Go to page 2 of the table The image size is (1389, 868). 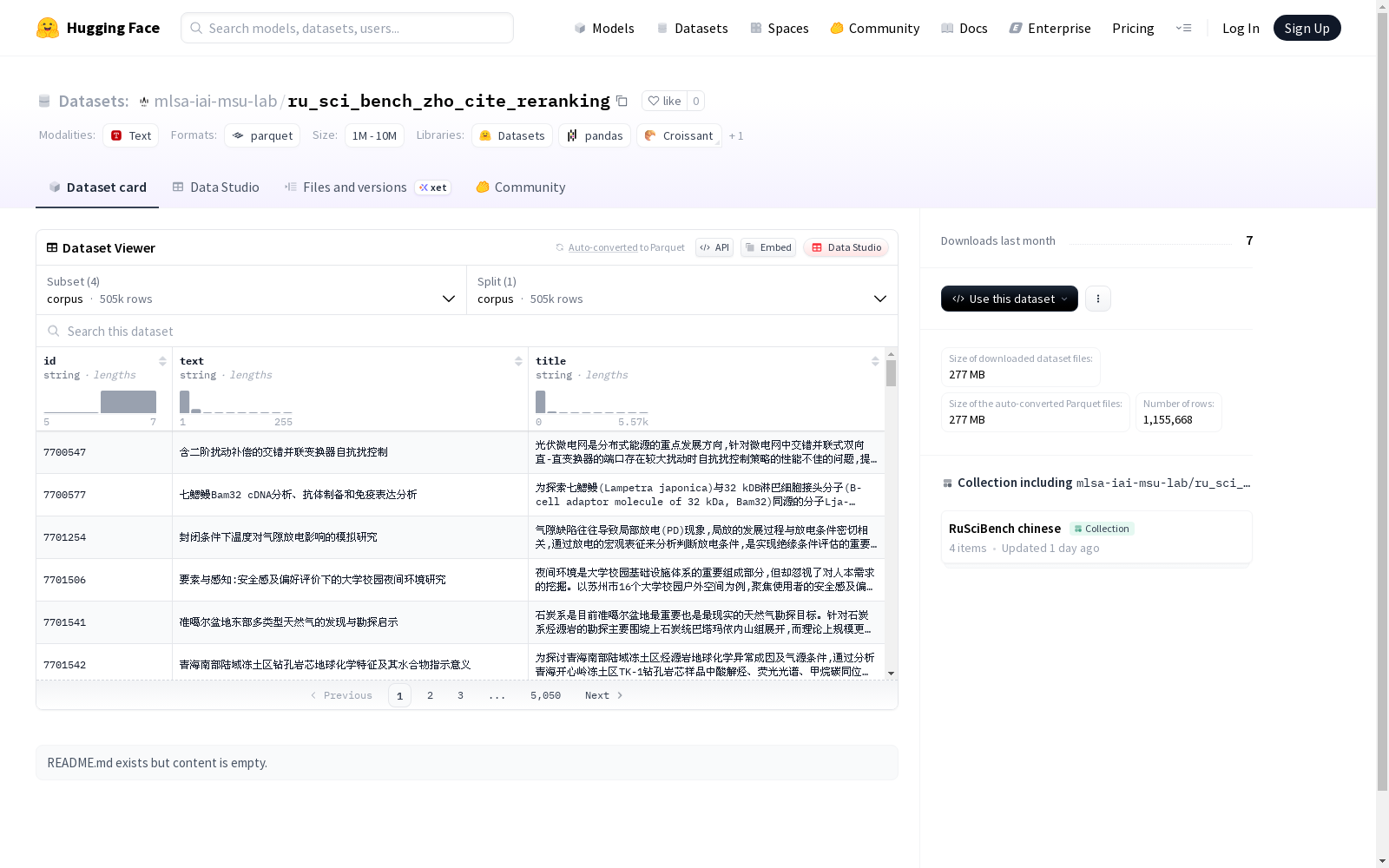pyautogui.click(x=430, y=695)
